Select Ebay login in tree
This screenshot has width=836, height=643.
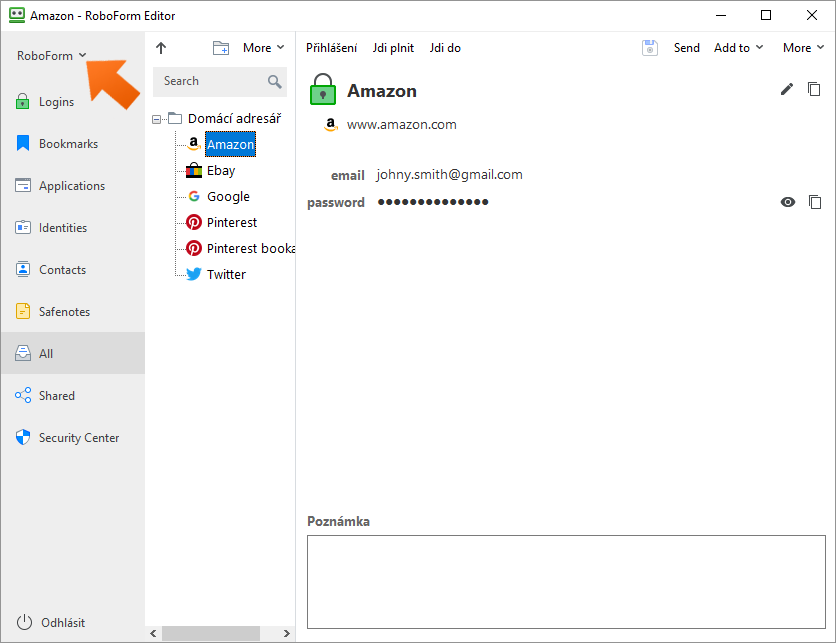point(221,171)
